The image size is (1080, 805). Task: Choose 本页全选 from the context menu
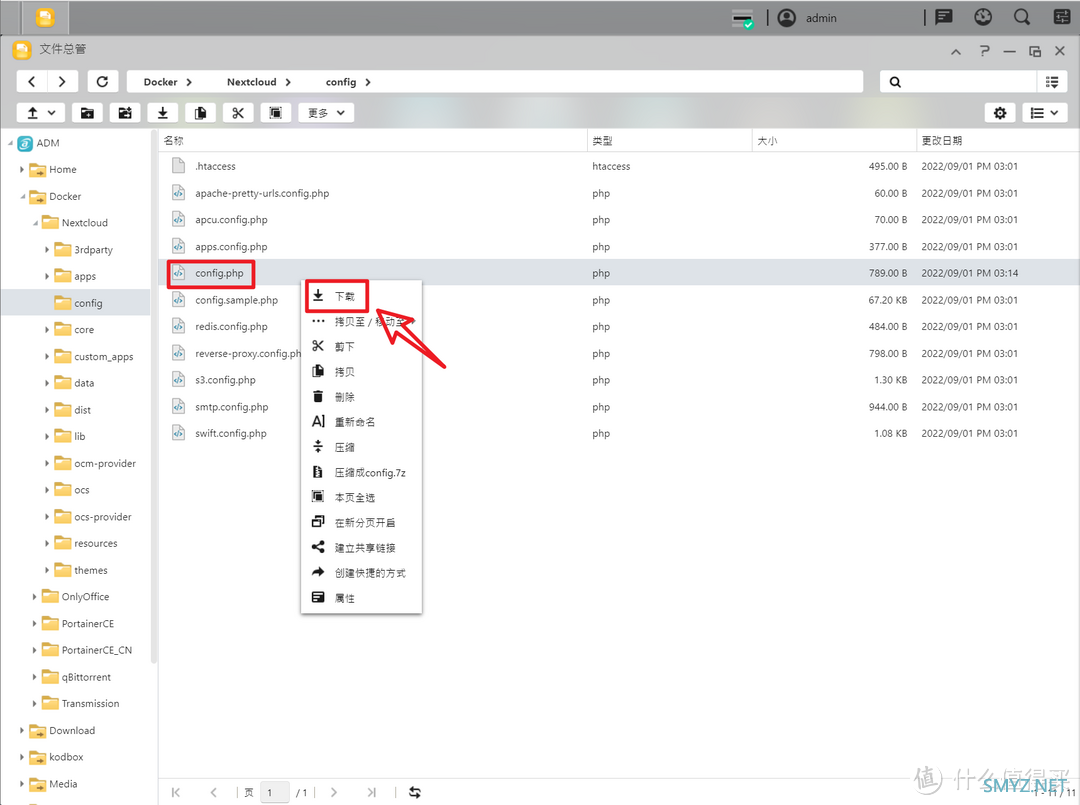361,497
